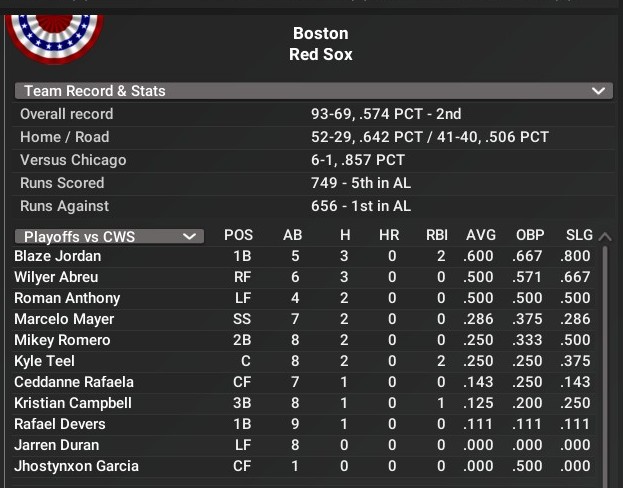Open the Playoffs vs CWS dropdown
Image resolution: width=623 pixels, height=488 pixels.
point(109,237)
